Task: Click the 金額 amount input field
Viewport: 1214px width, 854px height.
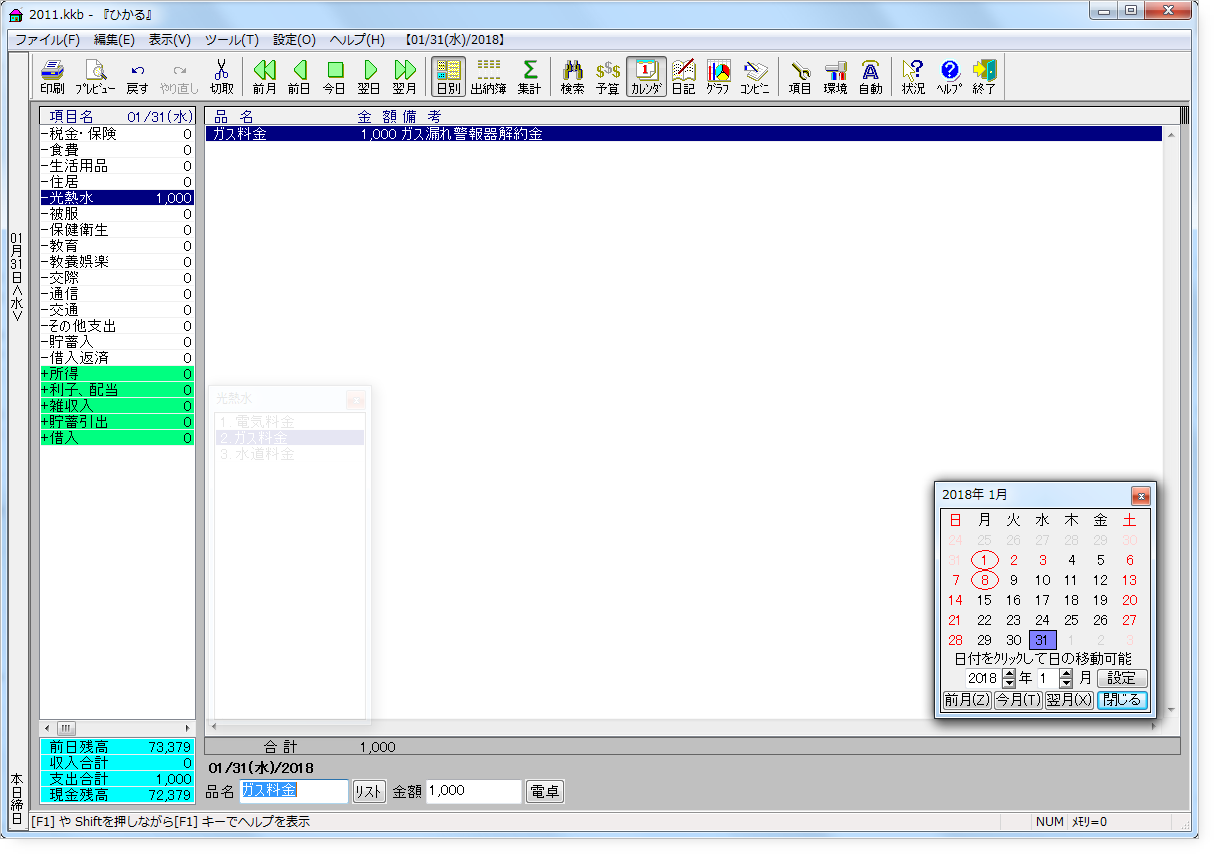Action: [x=474, y=791]
